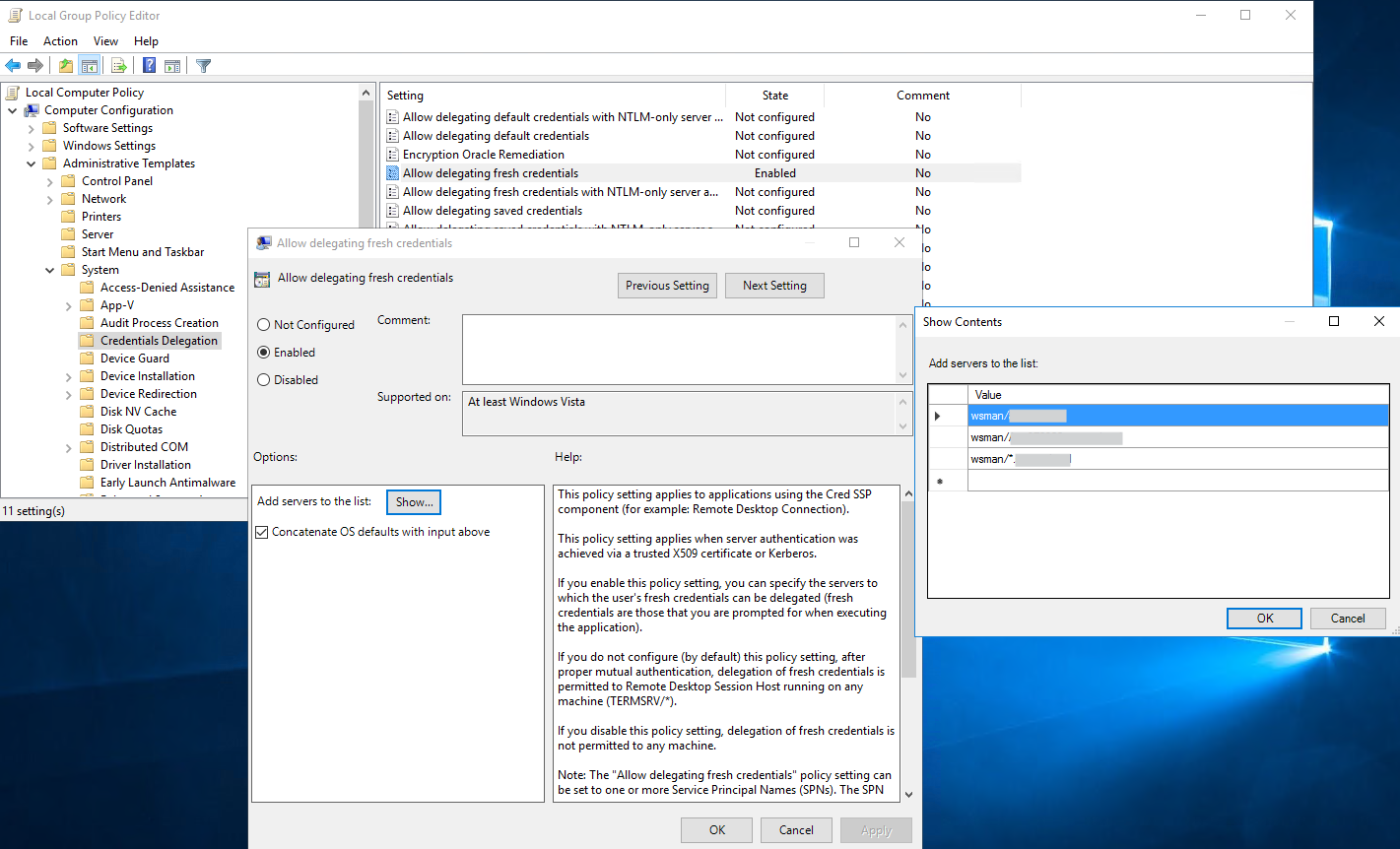The width and height of the screenshot is (1400, 849).
Task: Click the Encryption Oracle Remediation setting icon
Action: pyautogui.click(x=393, y=155)
